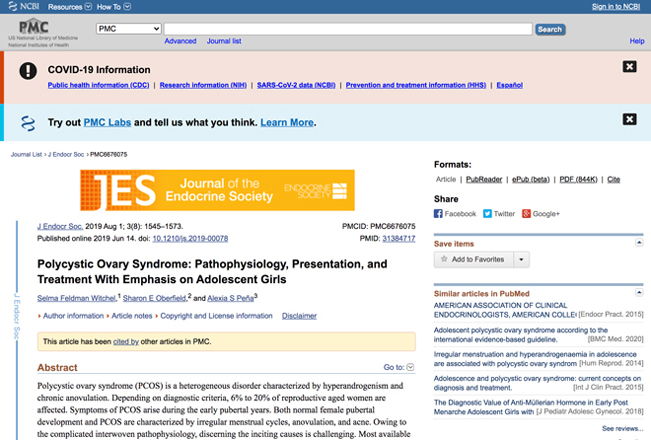The height and width of the screenshot is (440, 651).
Task: Switch to ePub (beta) format
Action: (531, 179)
